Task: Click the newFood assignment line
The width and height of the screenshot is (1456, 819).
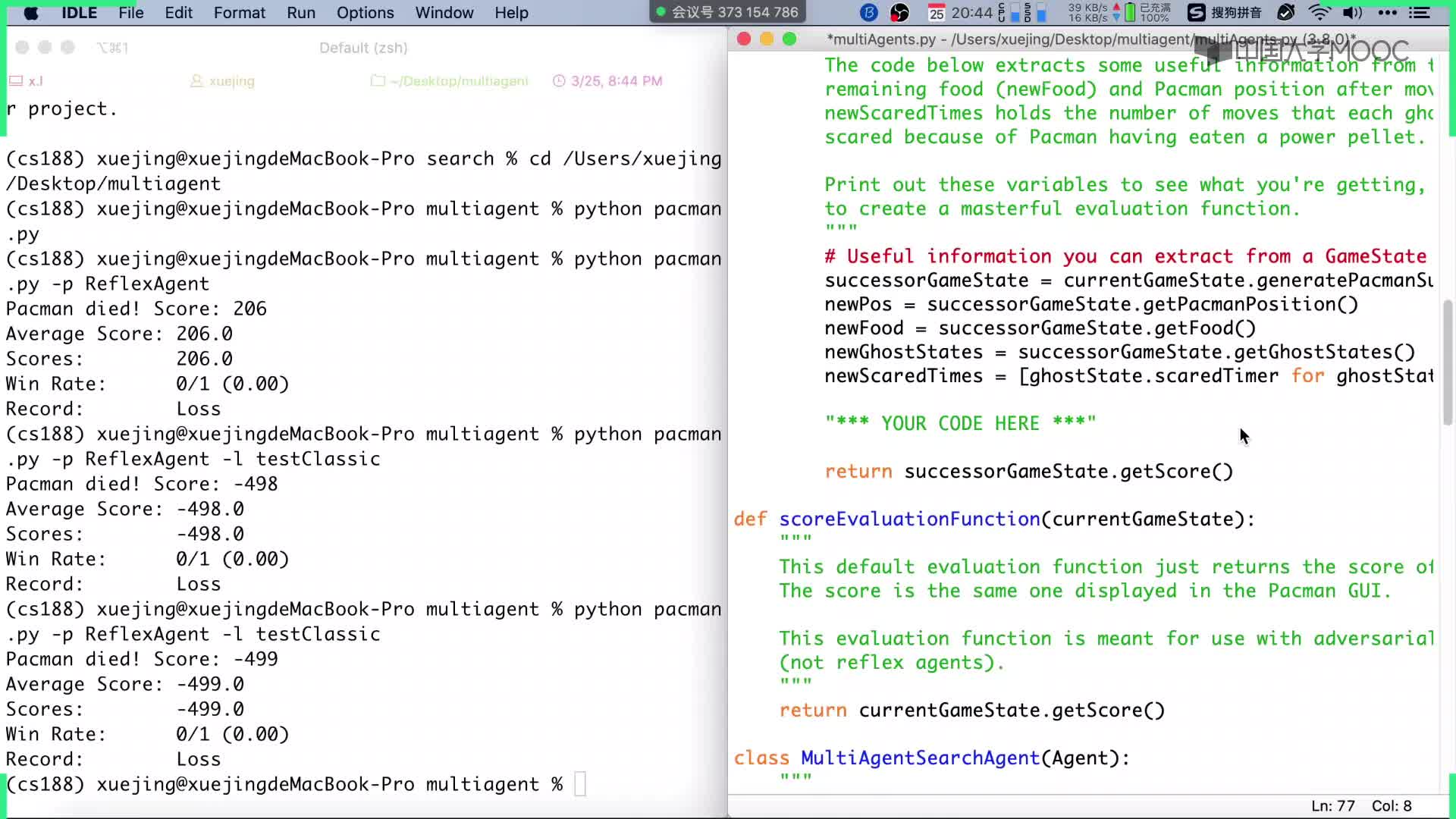Action: [x=1040, y=328]
